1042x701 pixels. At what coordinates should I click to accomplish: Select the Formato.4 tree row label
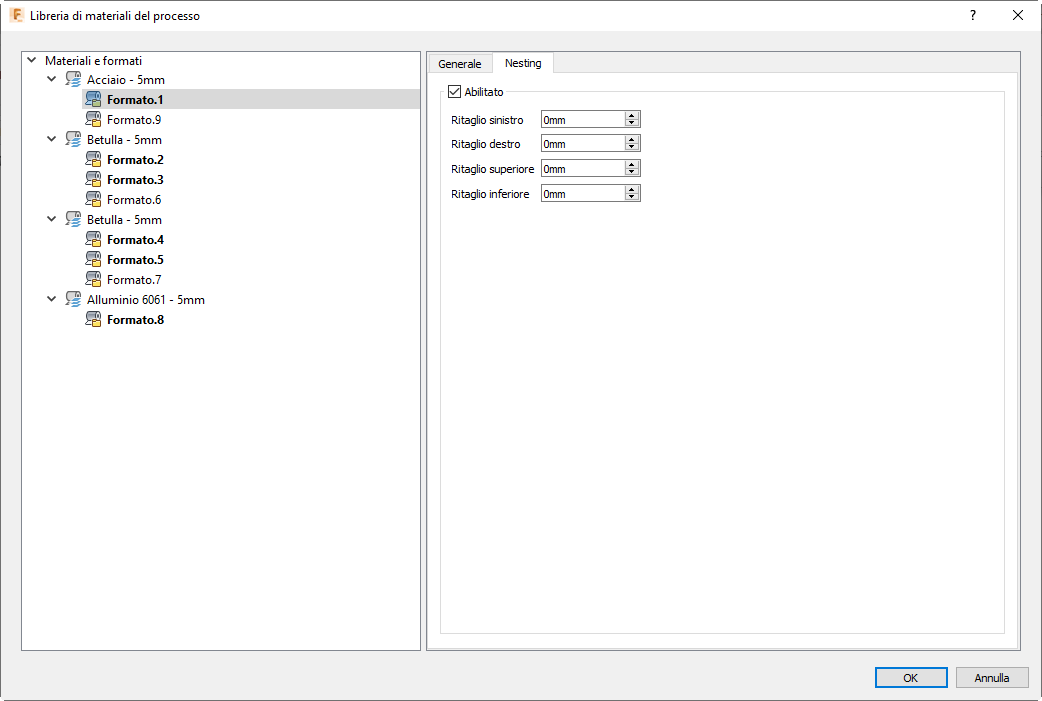[135, 239]
